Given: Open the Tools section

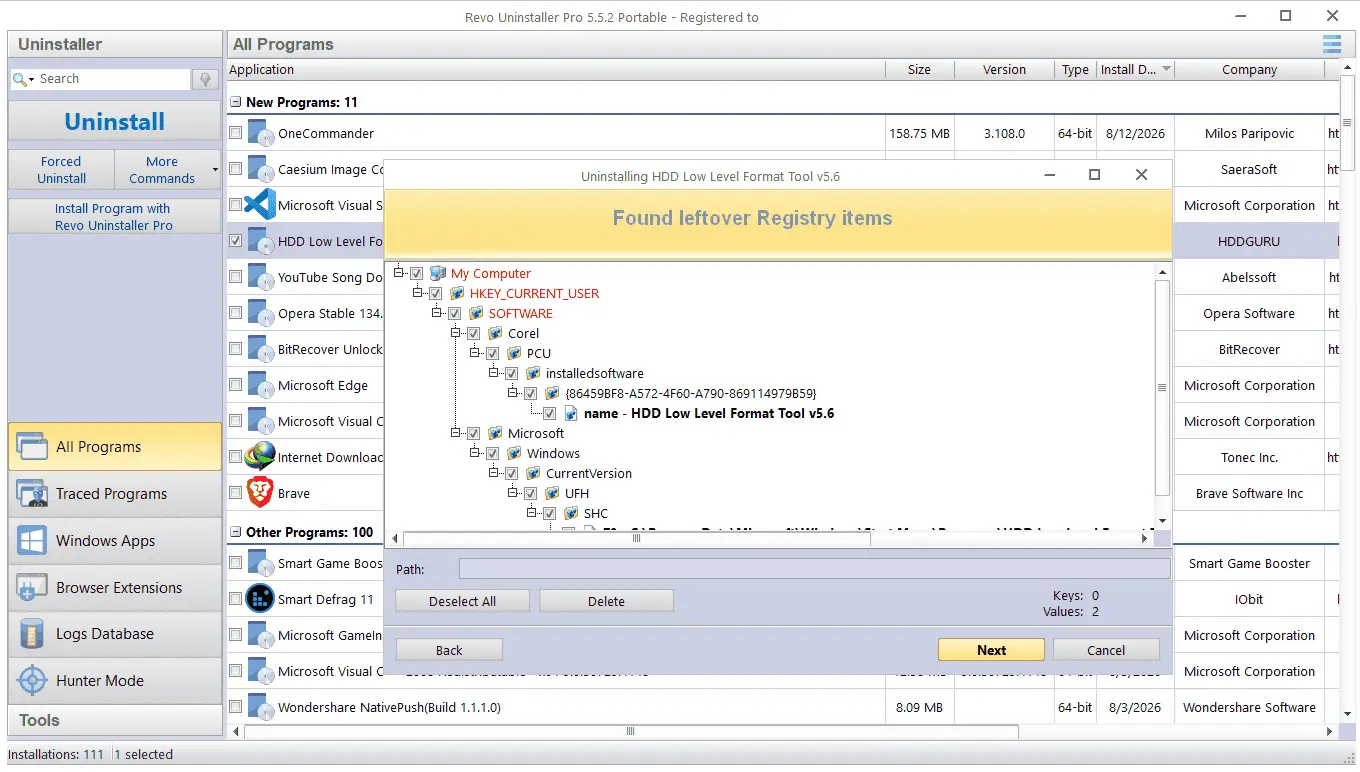Looking at the screenshot, I should click(115, 720).
